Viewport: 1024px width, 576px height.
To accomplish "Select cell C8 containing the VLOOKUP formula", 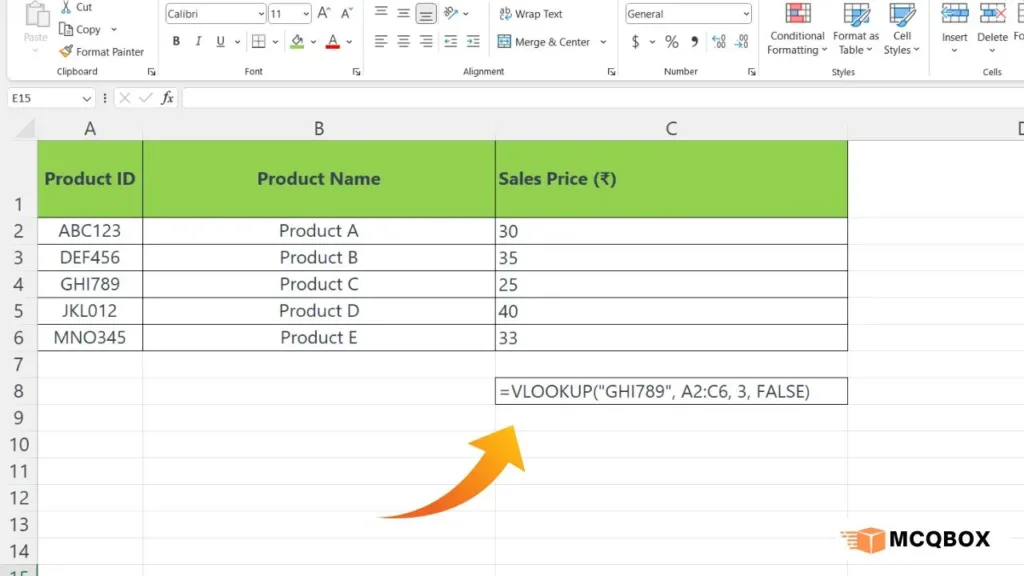I will 670,391.
